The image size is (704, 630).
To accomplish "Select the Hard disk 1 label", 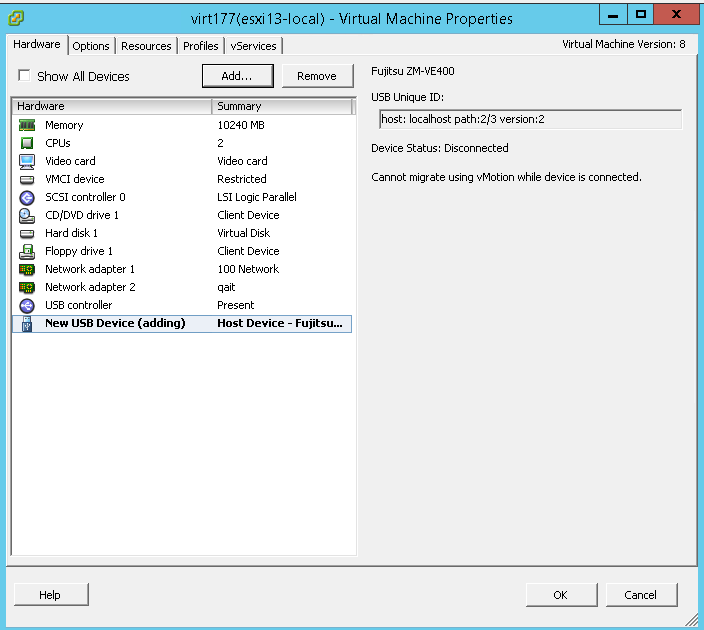I will click(71, 233).
